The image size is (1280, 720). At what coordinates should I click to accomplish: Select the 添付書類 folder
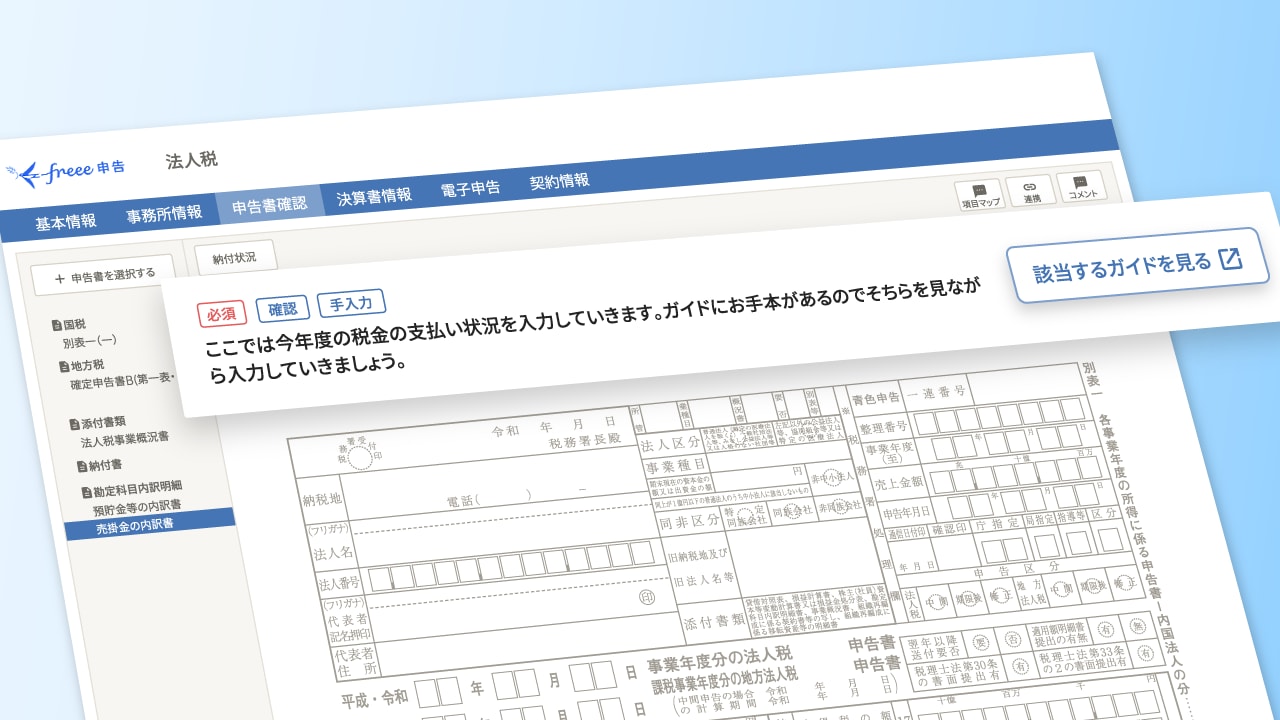click(98, 423)
